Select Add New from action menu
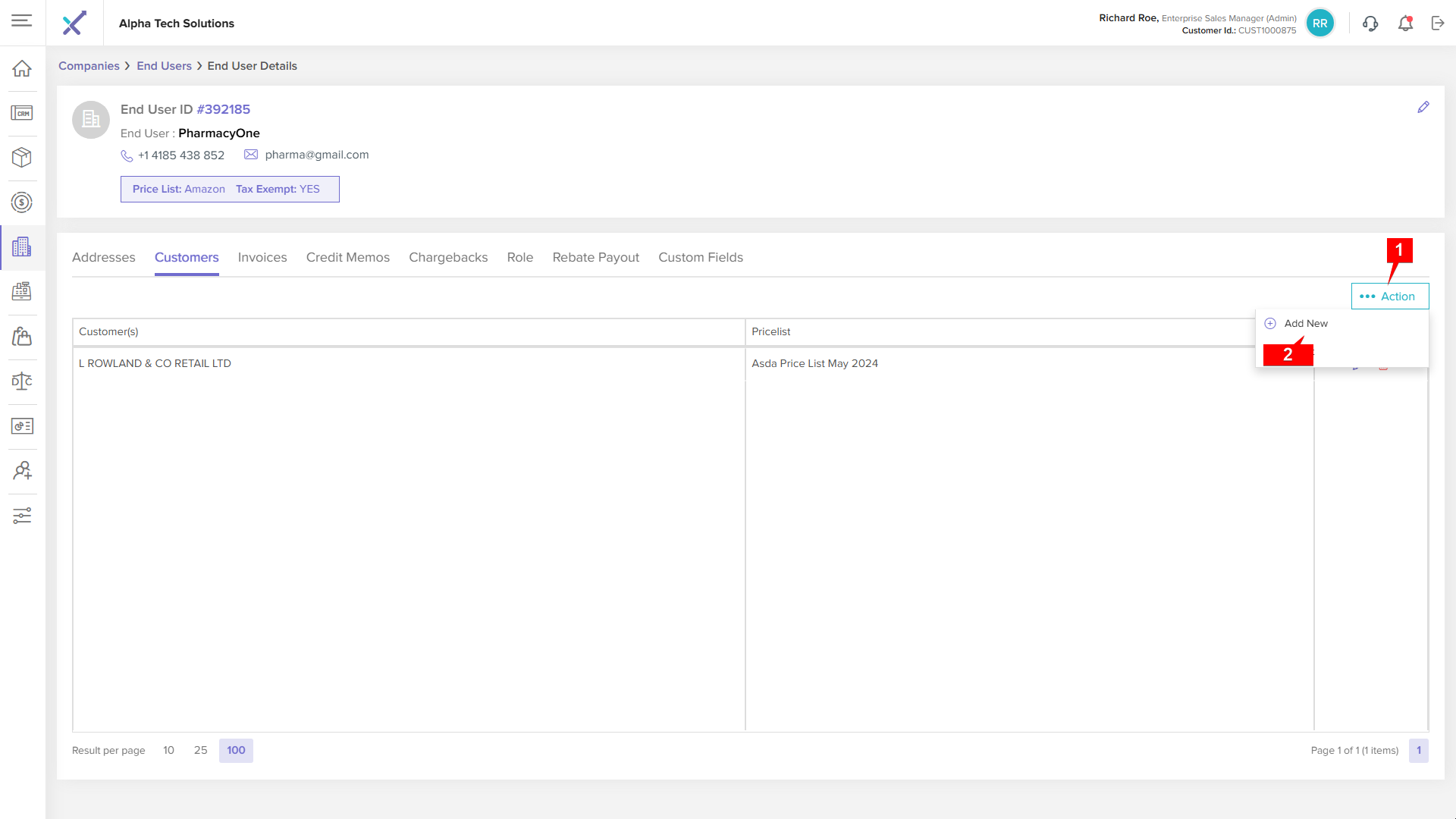The height and width of the screenshot is (819, 1456). click(1305, 324)
